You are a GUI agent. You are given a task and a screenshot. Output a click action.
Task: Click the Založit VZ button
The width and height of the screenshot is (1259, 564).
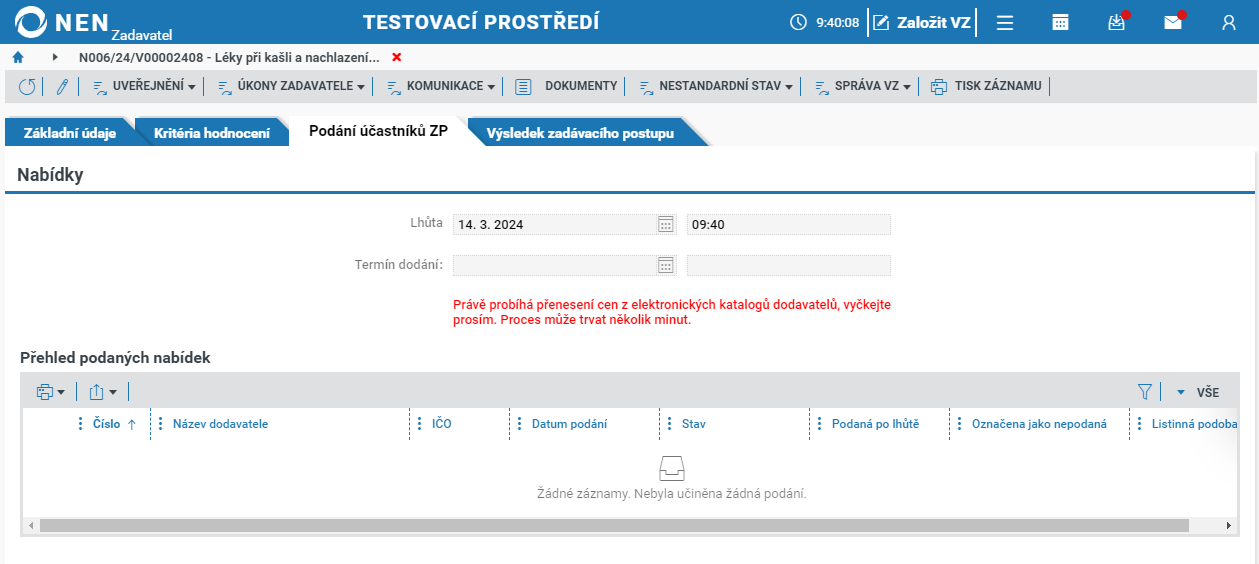point(921,22)
